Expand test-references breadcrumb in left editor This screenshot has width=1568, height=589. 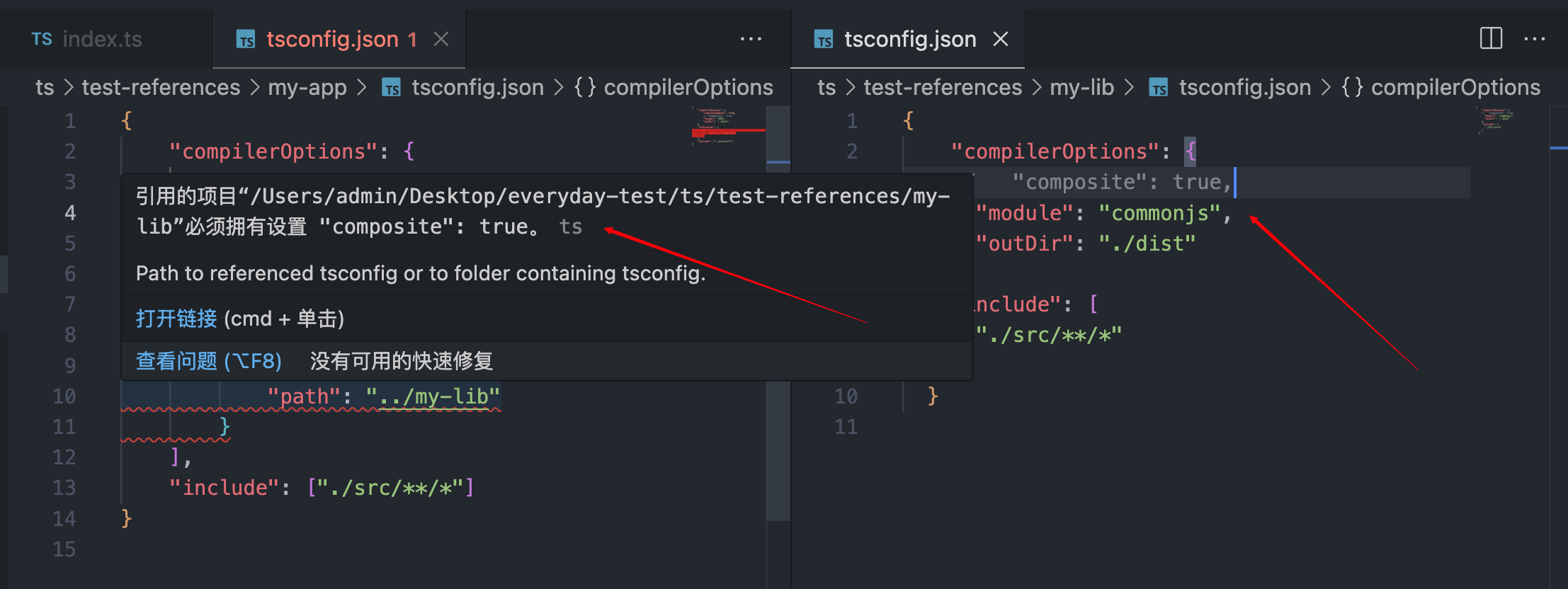click(x=161, y=87)
